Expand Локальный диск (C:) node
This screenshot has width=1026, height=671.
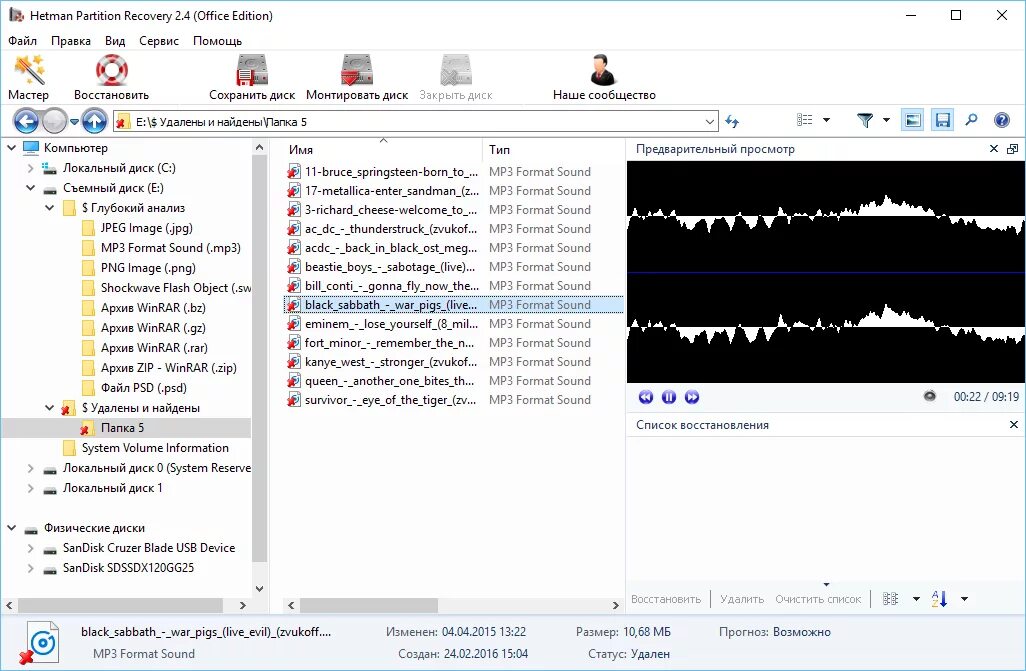(30, 168)
